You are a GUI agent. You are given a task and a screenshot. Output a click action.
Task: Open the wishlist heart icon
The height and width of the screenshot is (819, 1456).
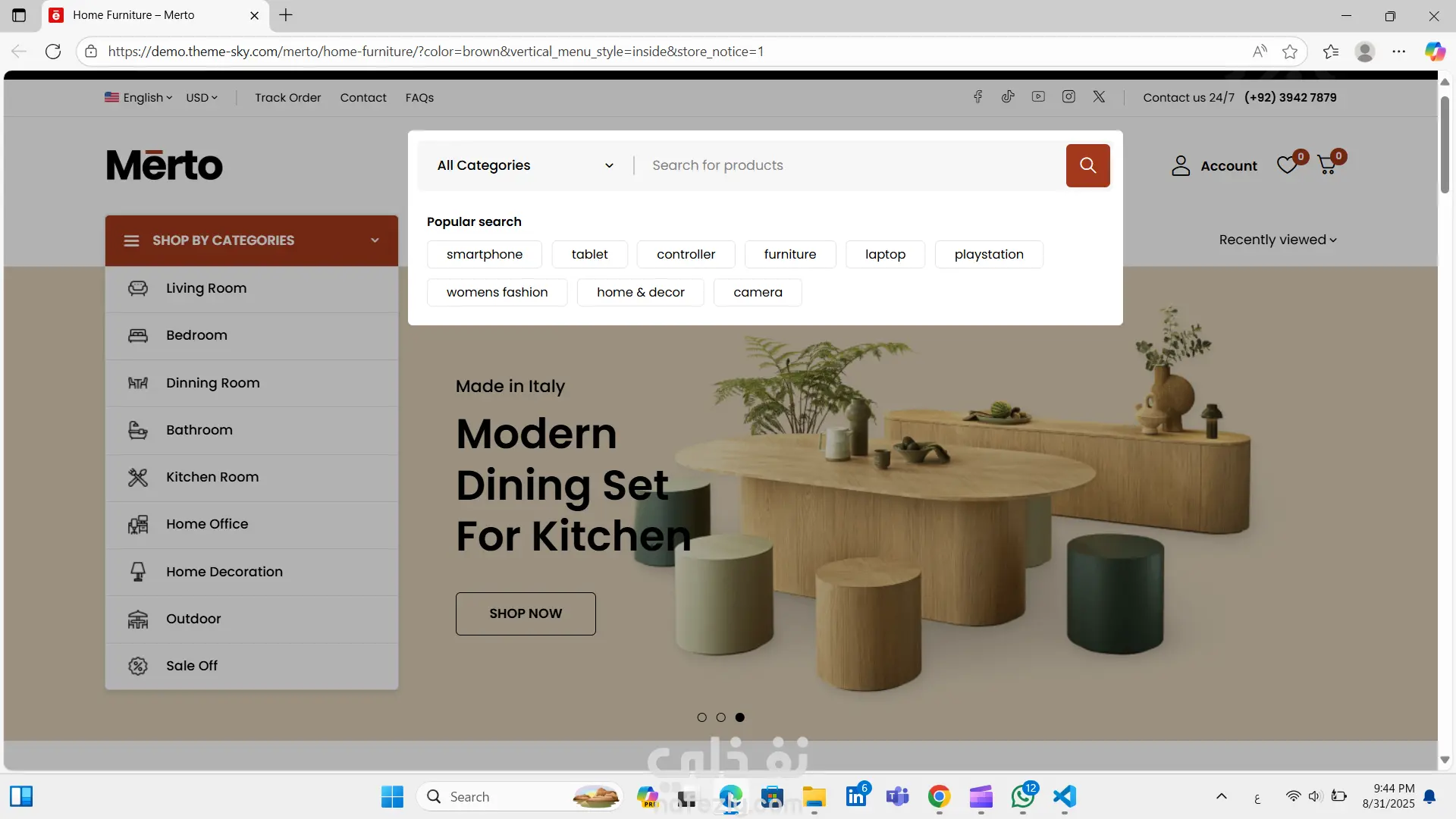pos(1287,165)
